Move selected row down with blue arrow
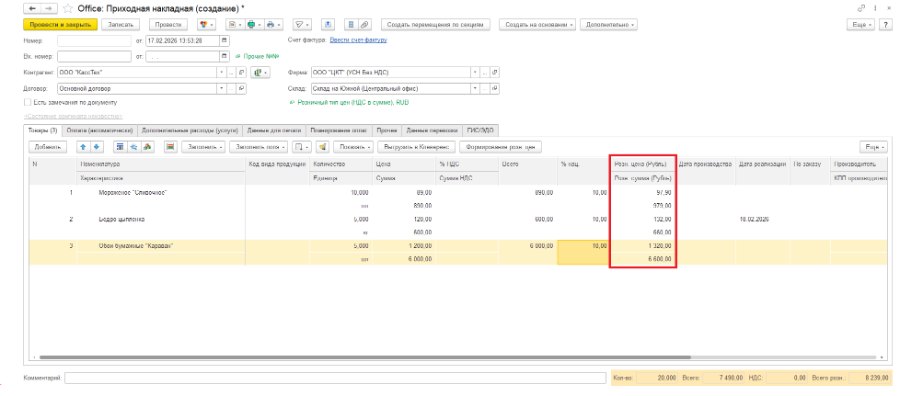The width and height of the screenshot is (900, 396). click(x=96, y=147)
